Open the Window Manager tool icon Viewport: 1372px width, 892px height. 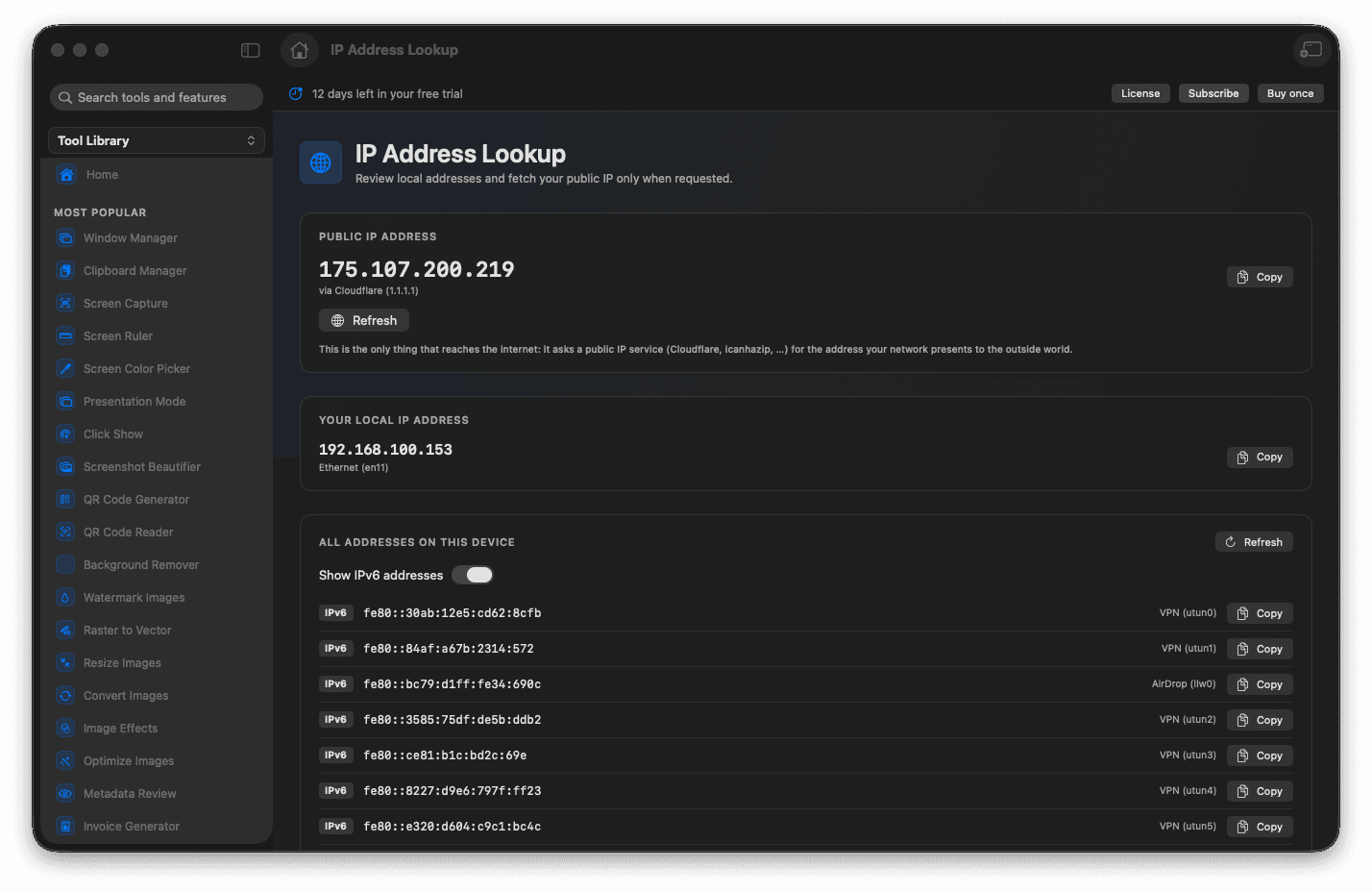(x=65, y=238)
